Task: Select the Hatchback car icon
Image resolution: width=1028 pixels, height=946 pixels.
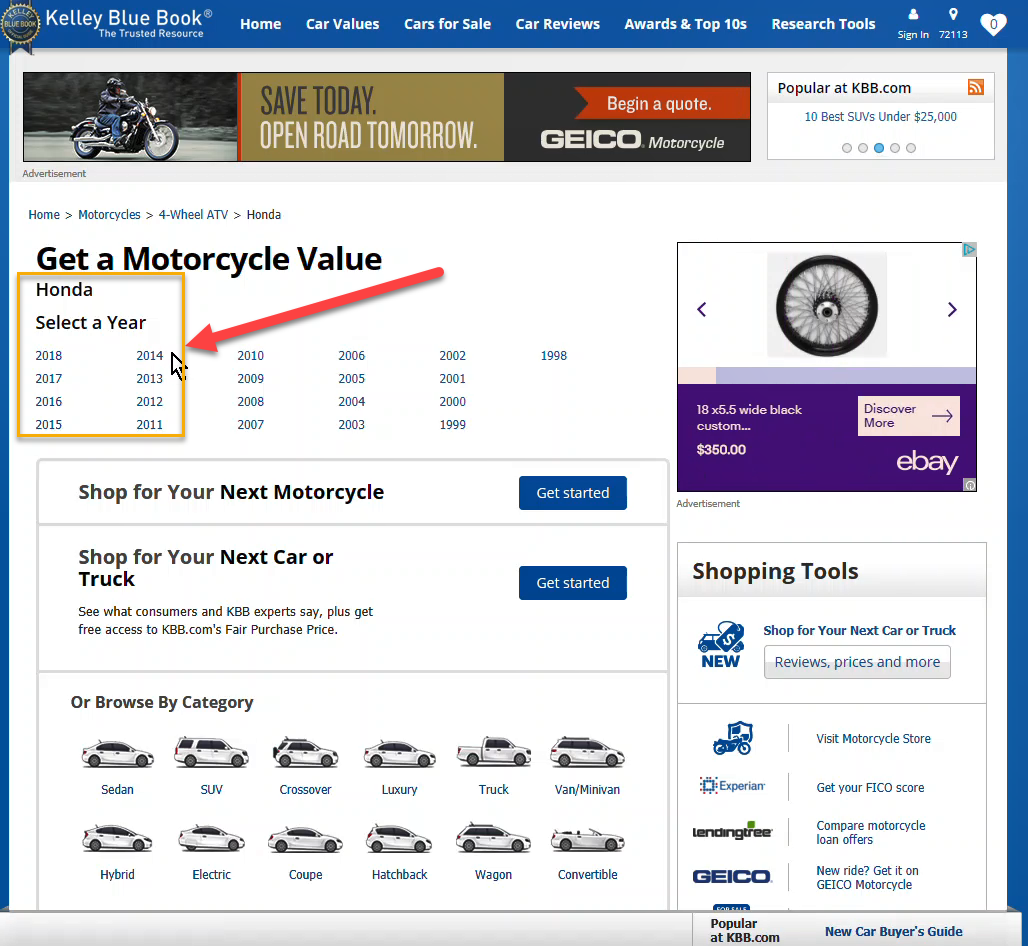Action: (399, 838)
